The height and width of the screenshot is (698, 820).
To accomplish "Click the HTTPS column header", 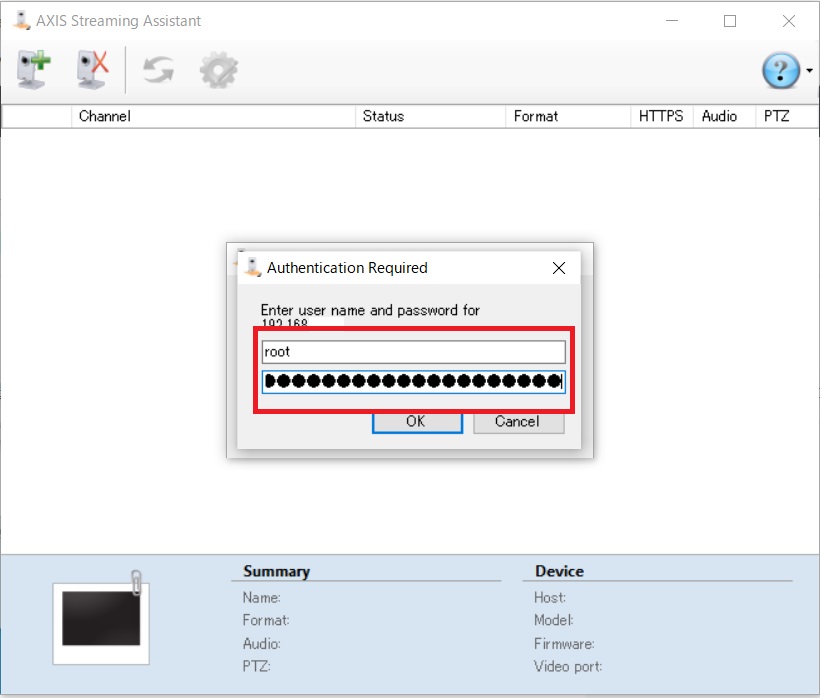I will [662, 116].
